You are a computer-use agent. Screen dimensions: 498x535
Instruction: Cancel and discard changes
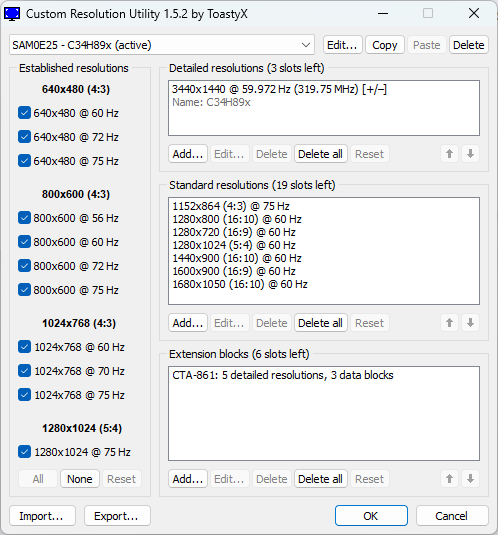pos(452,516)
